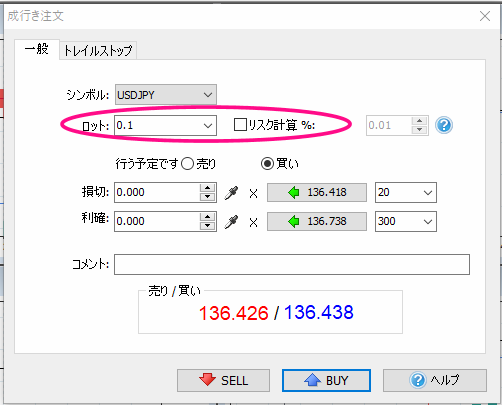Click the stop loss eyedropper picker icon
The height and width of the screenshot is (405, 502).
point(231,193)
